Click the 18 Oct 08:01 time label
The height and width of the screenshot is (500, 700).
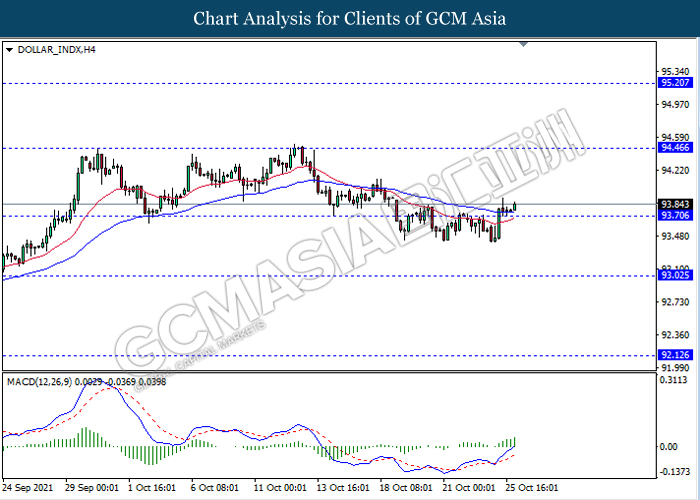tap(406, 488)
